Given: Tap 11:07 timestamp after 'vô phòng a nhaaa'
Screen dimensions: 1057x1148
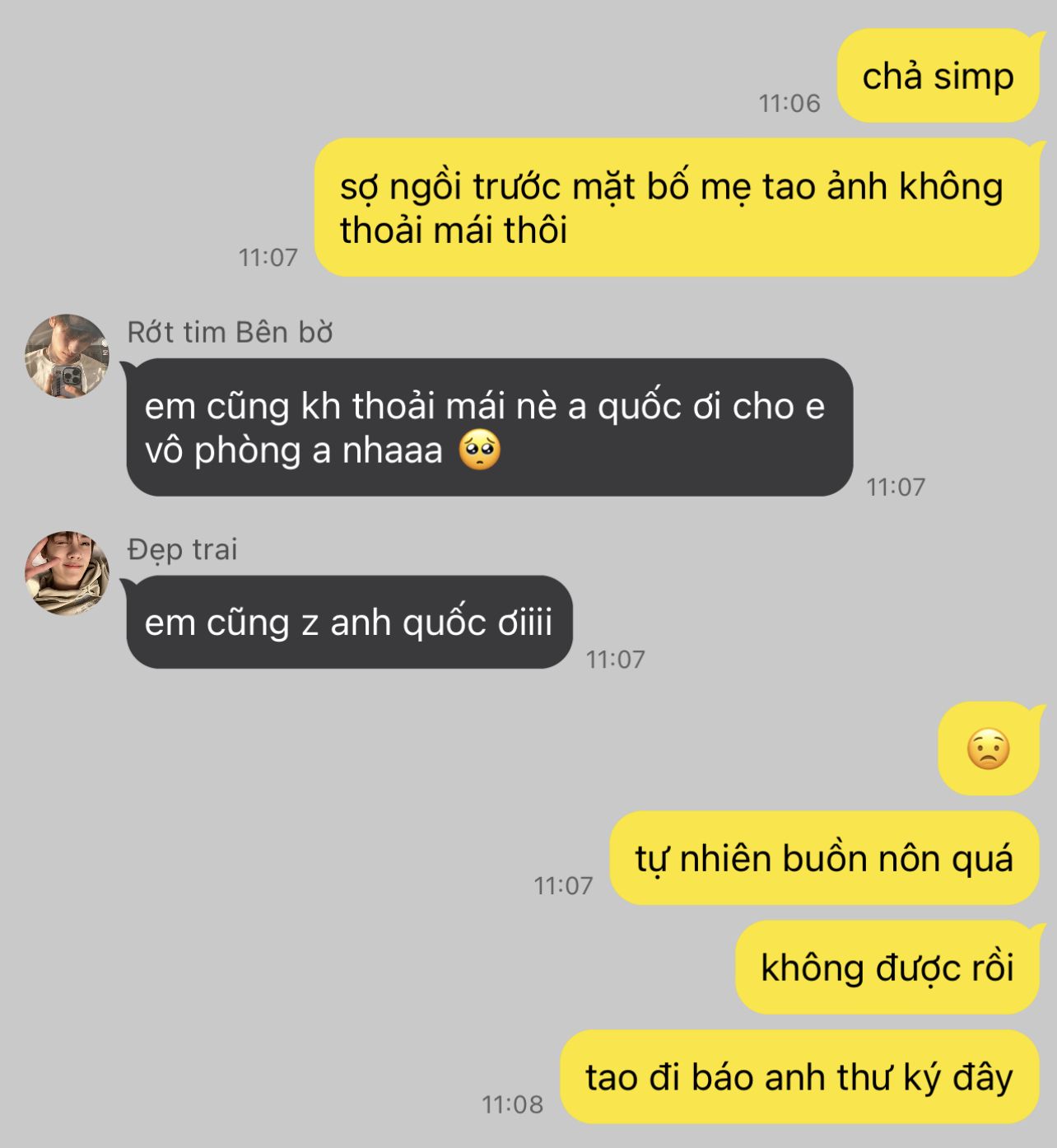Looking at the screenshot, I should pos(896,487).
